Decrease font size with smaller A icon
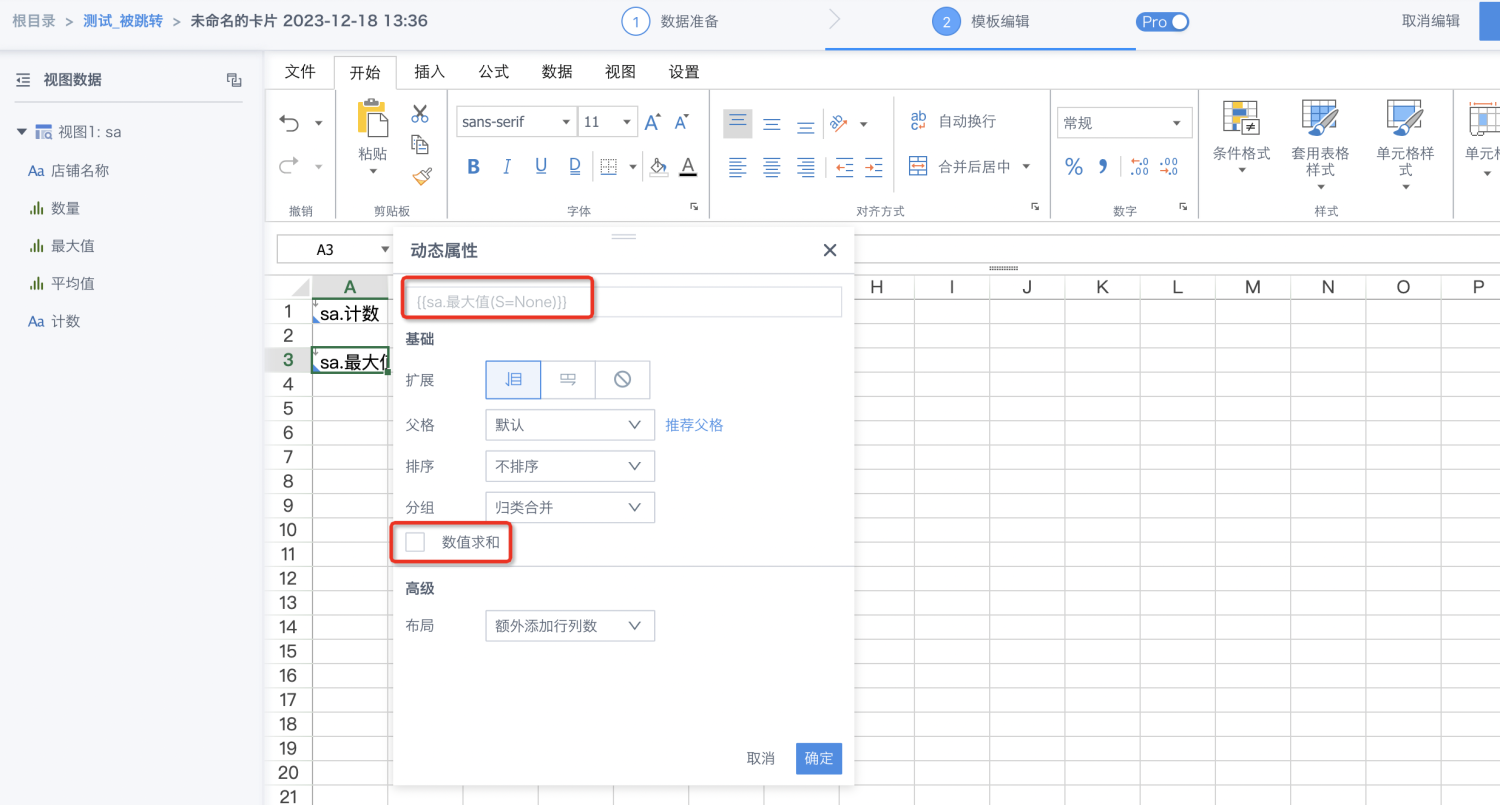 click(x=682, y=122)
